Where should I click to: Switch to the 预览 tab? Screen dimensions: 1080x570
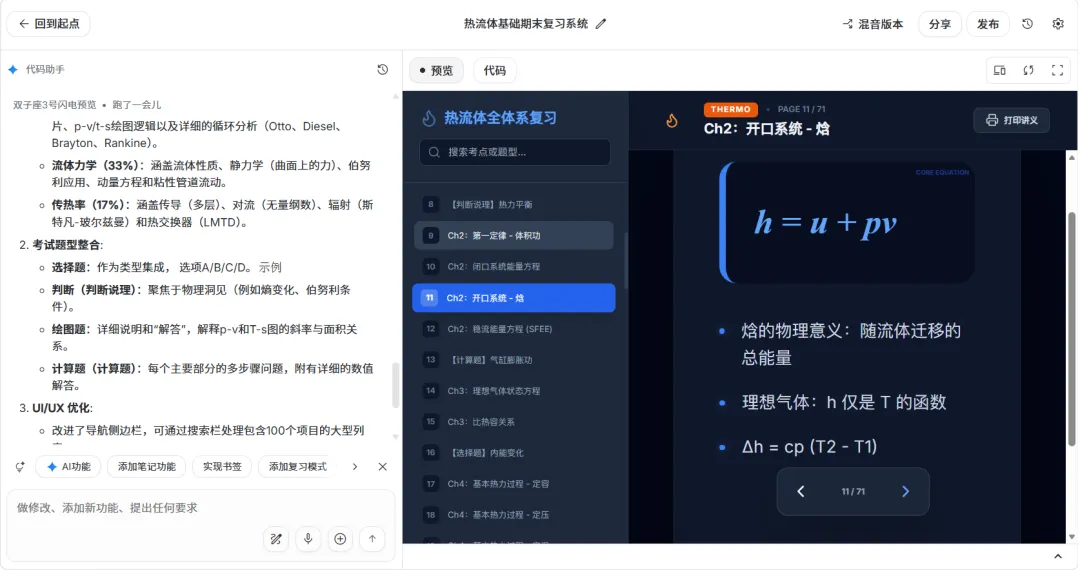[436, 70]
